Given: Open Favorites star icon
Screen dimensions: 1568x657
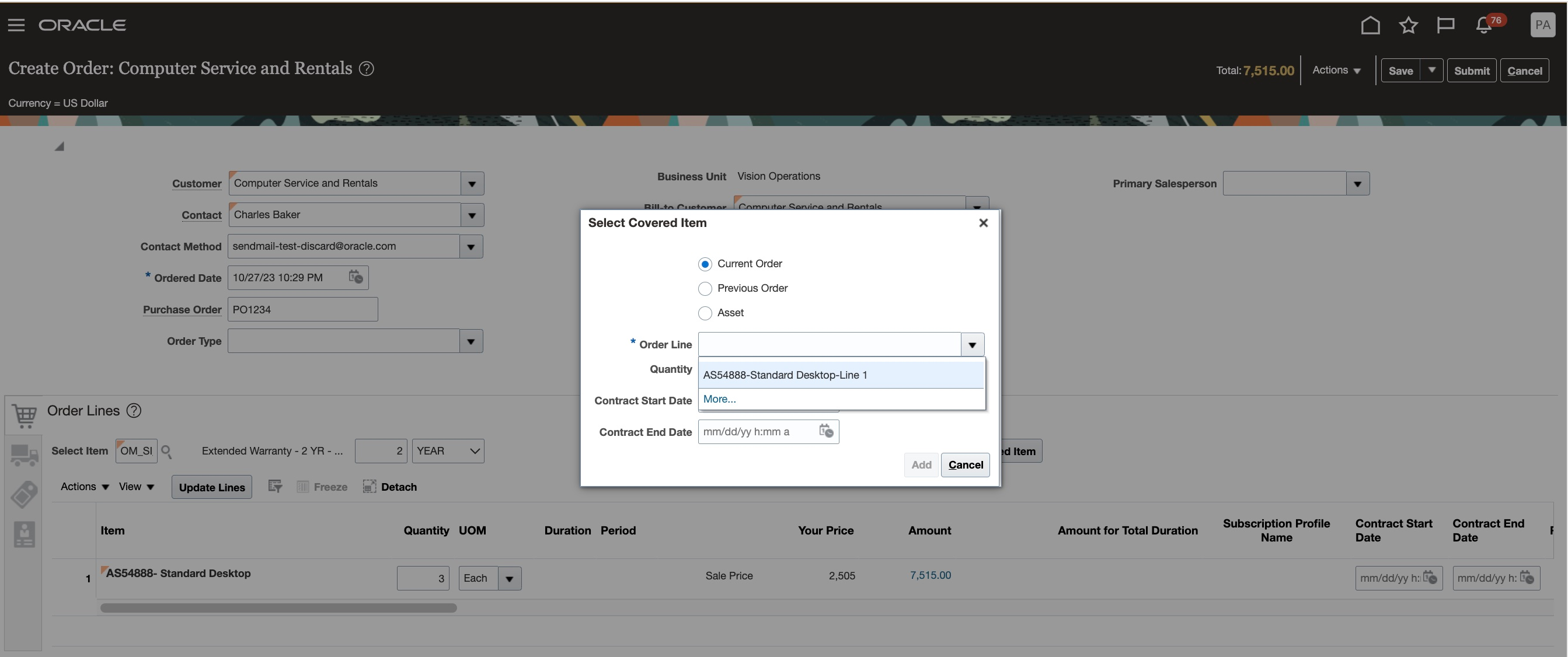Looking at the screenshot, I should coord(1408,25).
